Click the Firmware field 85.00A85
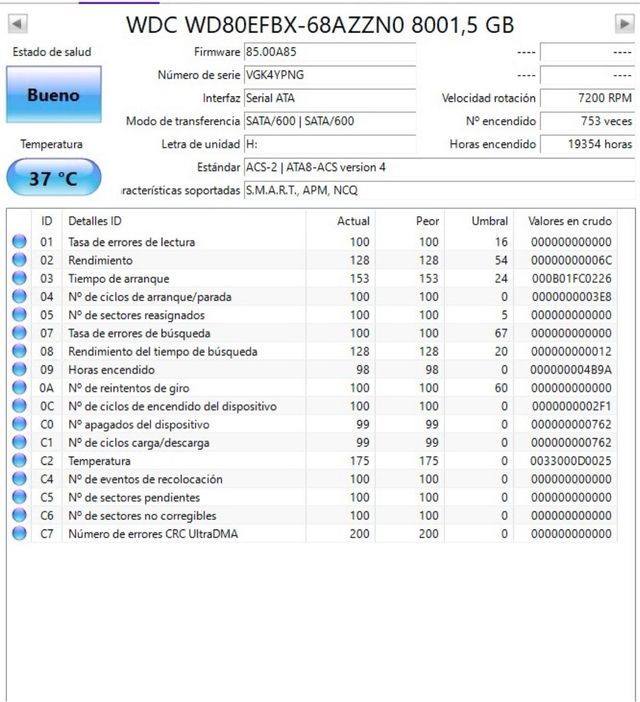The image size is (640, 702). 330,52
